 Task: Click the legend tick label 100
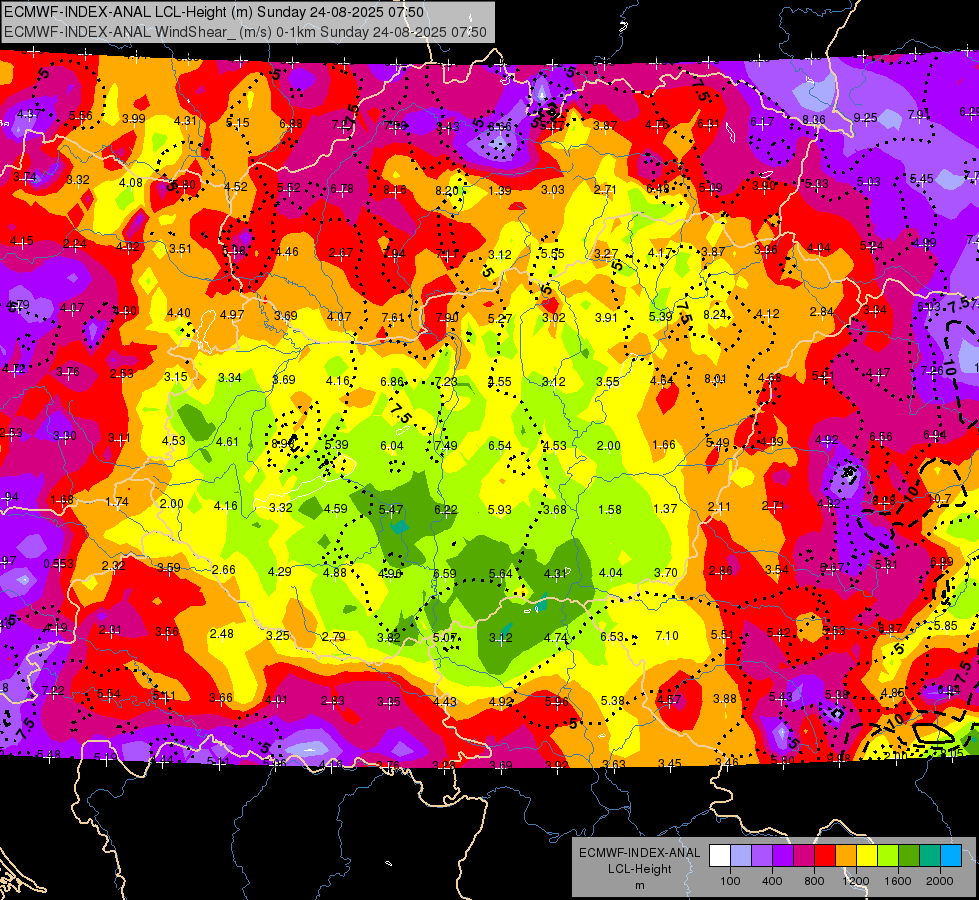tap(731, 881)
